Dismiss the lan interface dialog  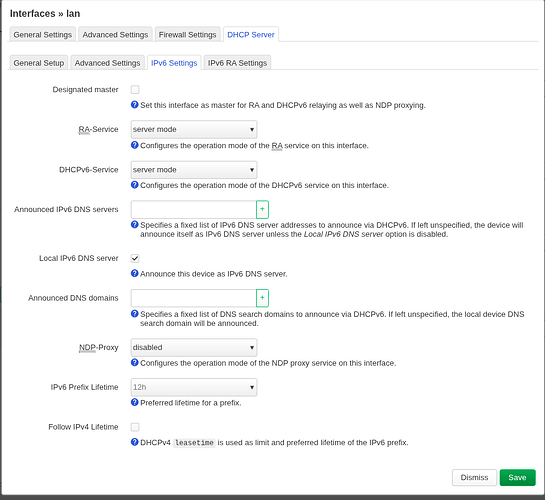(474, 477)
